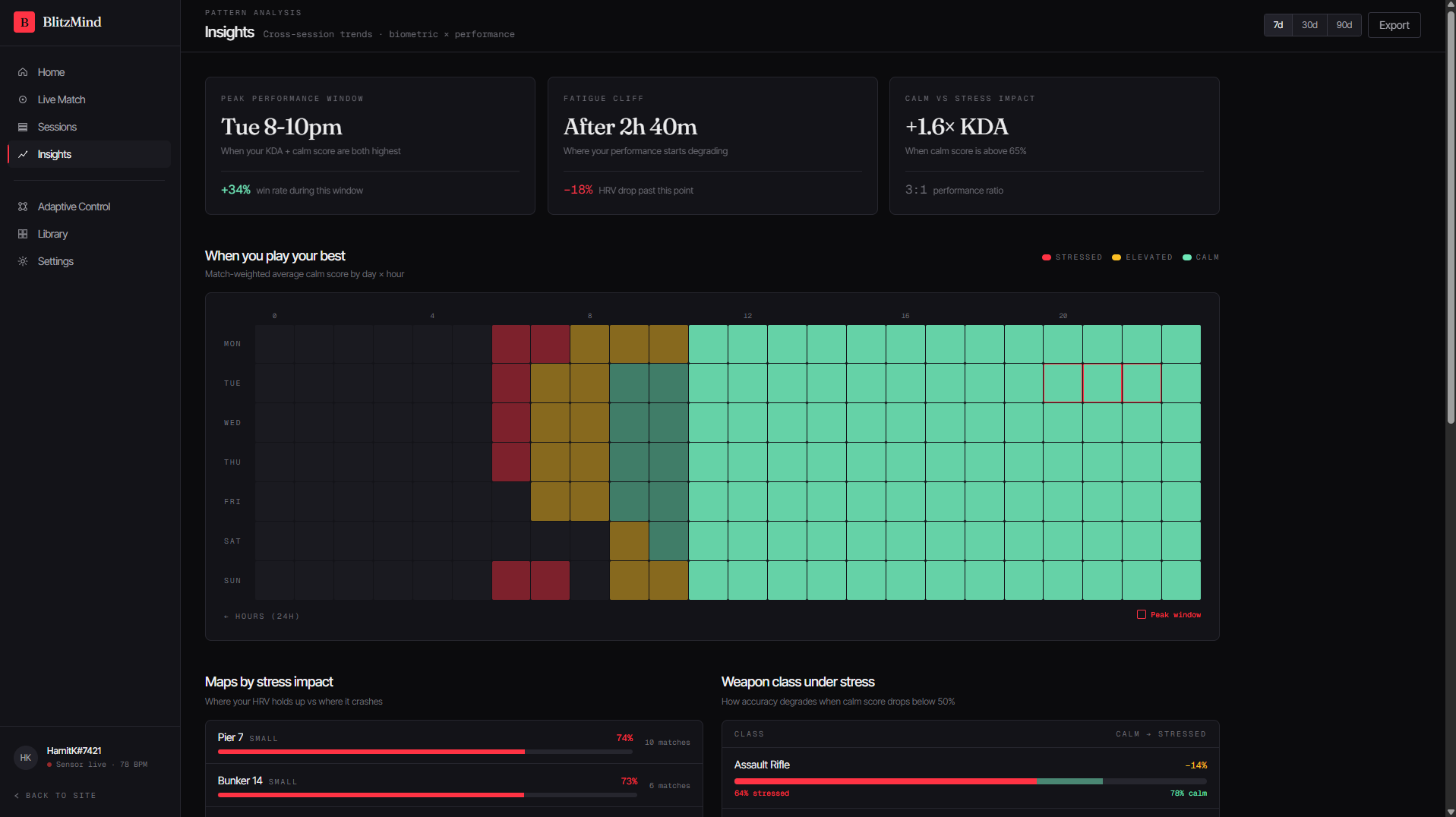Click the CALM → STRESSED column header

[1161, 734]
